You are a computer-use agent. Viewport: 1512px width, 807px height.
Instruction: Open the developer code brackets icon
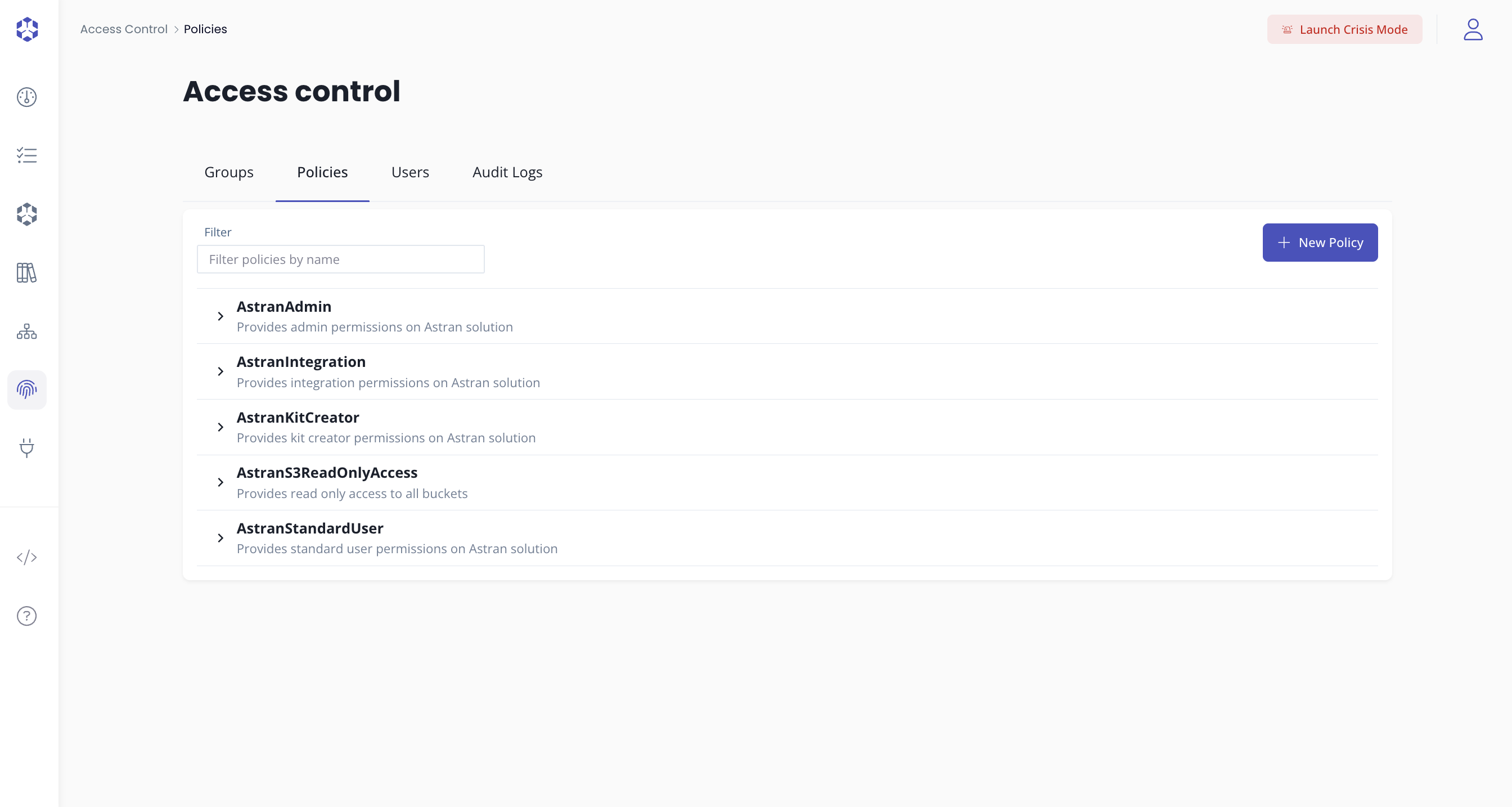26,557
